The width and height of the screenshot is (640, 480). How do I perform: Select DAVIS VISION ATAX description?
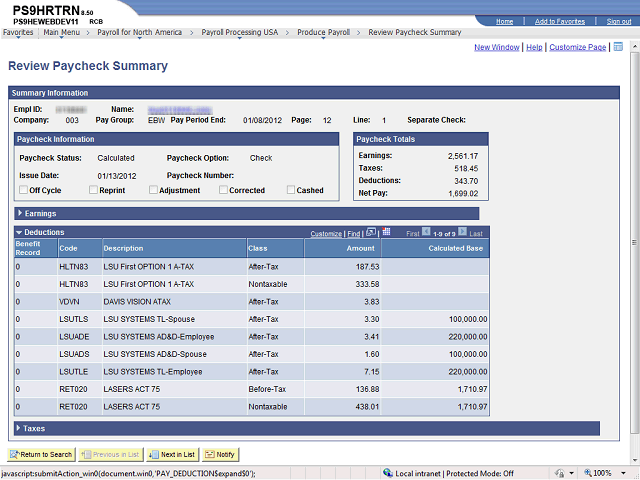[137, 302]
